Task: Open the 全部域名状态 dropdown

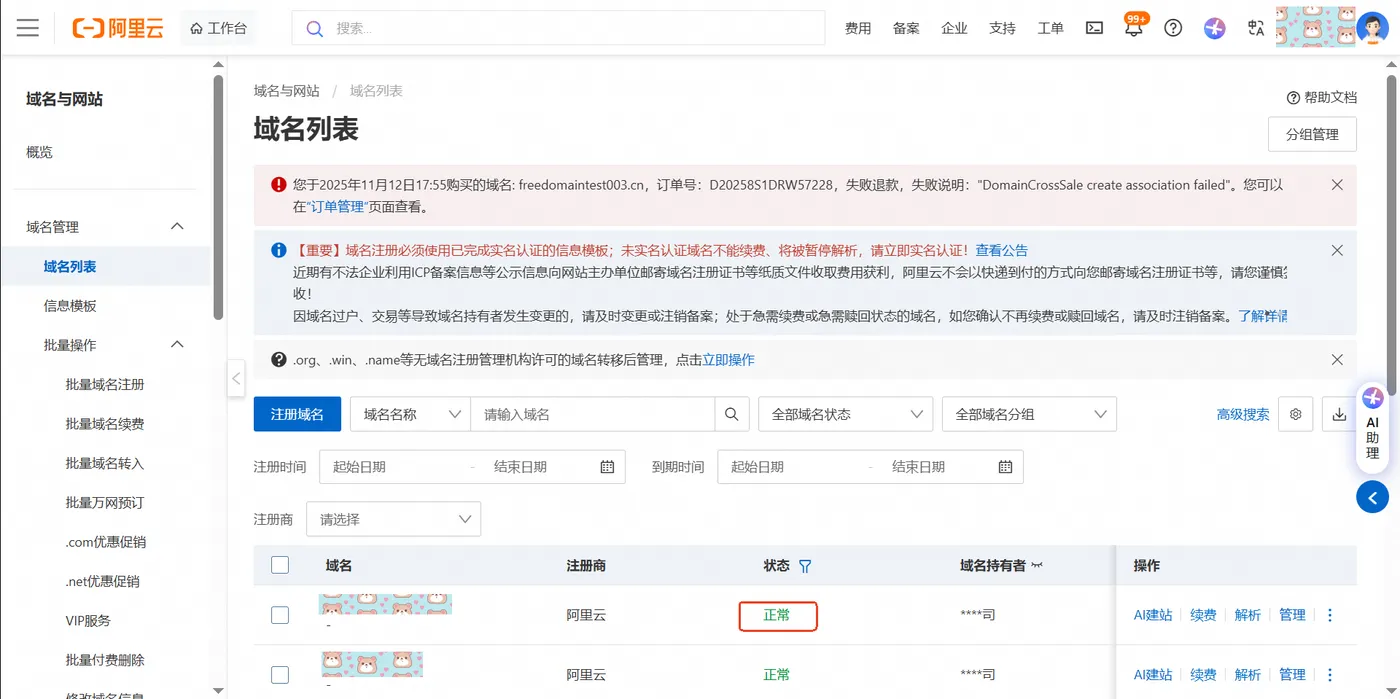Action: point(845,413)
